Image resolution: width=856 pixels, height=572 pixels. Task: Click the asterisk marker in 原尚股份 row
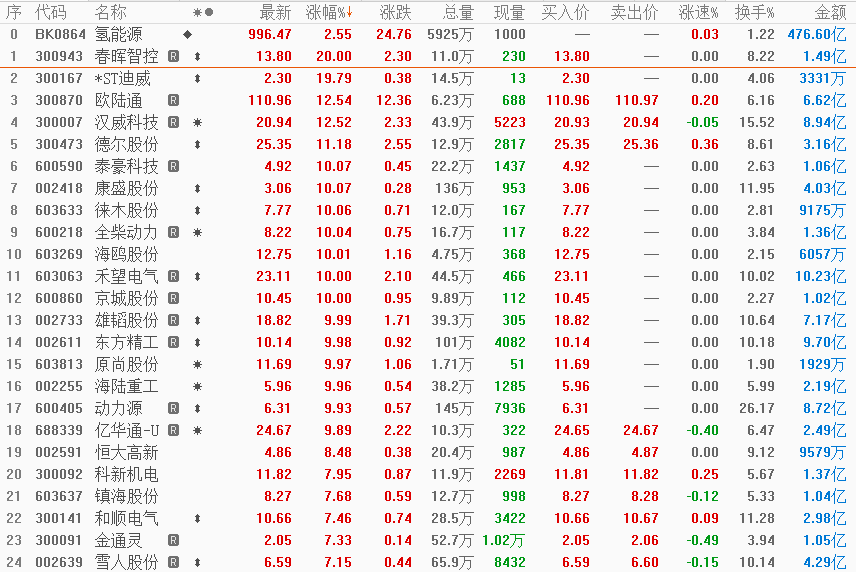point(198,365)
